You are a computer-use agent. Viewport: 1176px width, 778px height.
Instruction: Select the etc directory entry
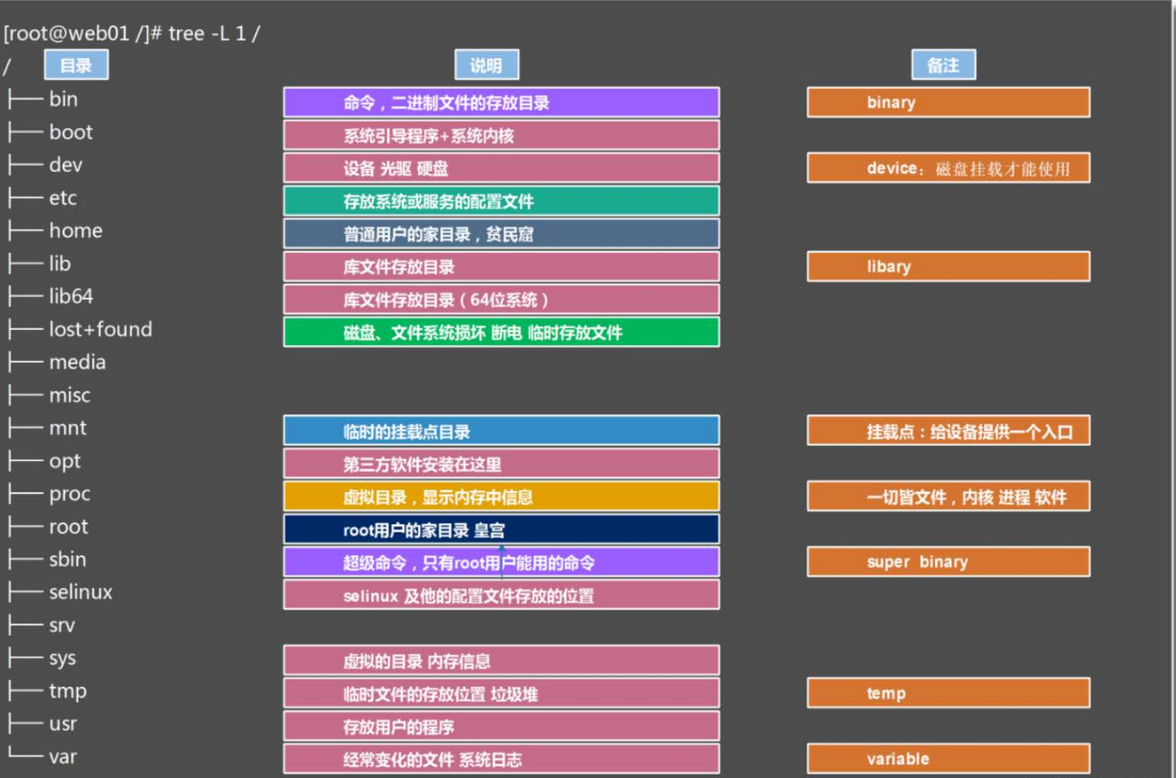[x=62, y=197]
